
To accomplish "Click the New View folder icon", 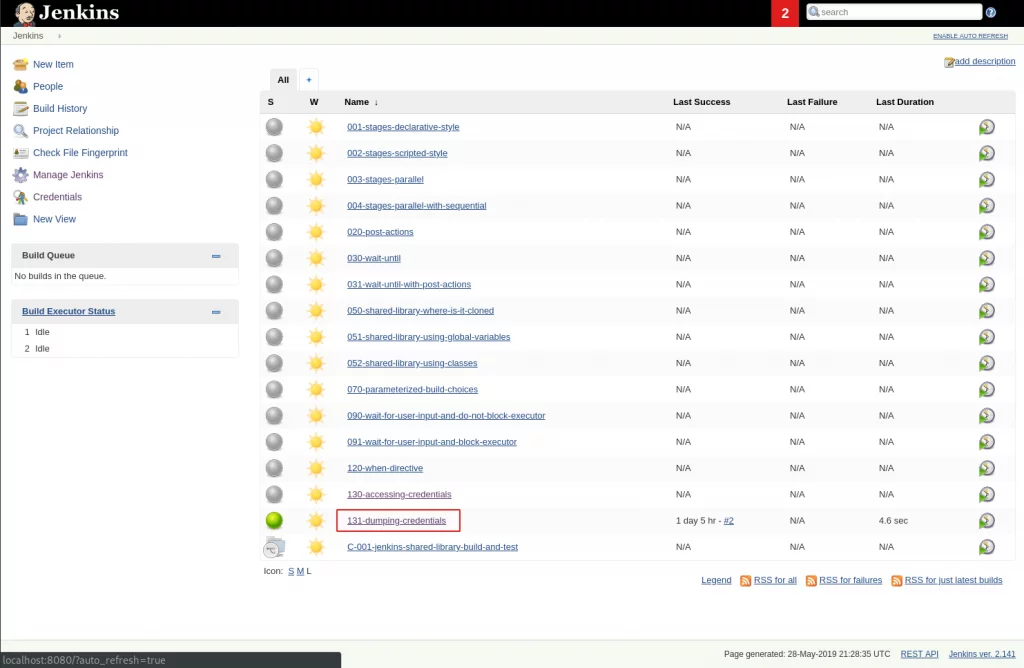I will point(21,219).
